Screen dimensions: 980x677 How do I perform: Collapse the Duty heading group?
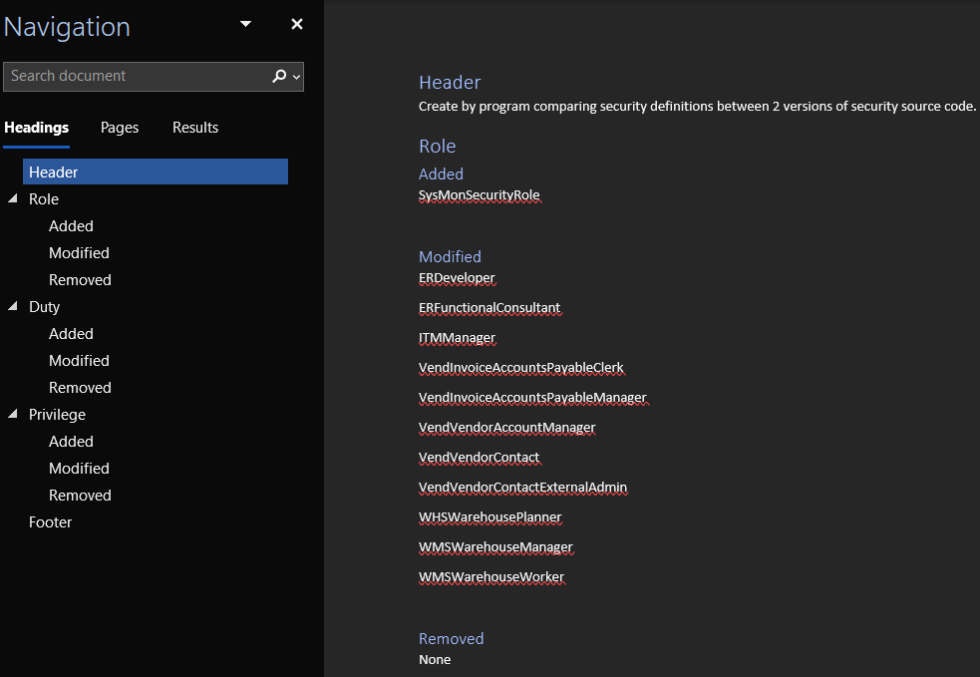[12, 306]
